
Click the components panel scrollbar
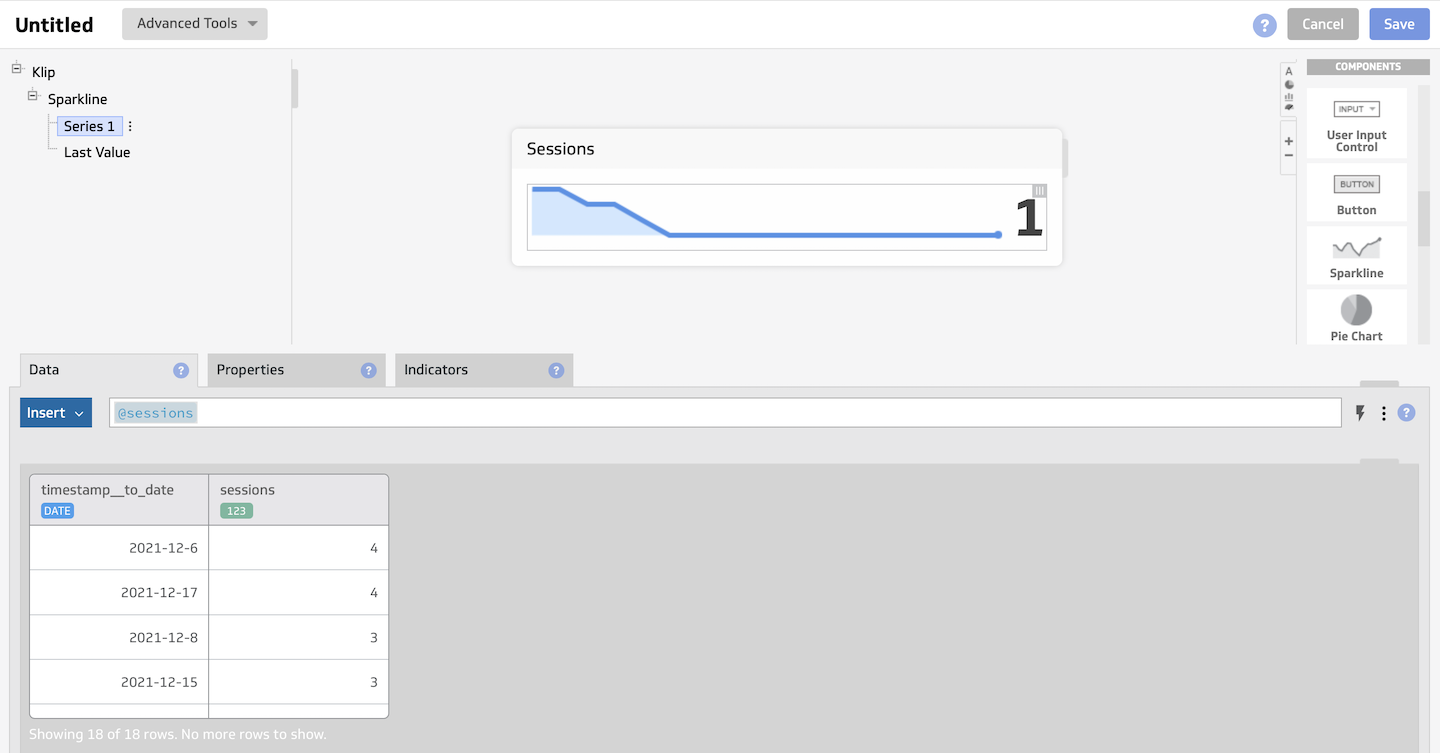click(x=1424, y=218)
